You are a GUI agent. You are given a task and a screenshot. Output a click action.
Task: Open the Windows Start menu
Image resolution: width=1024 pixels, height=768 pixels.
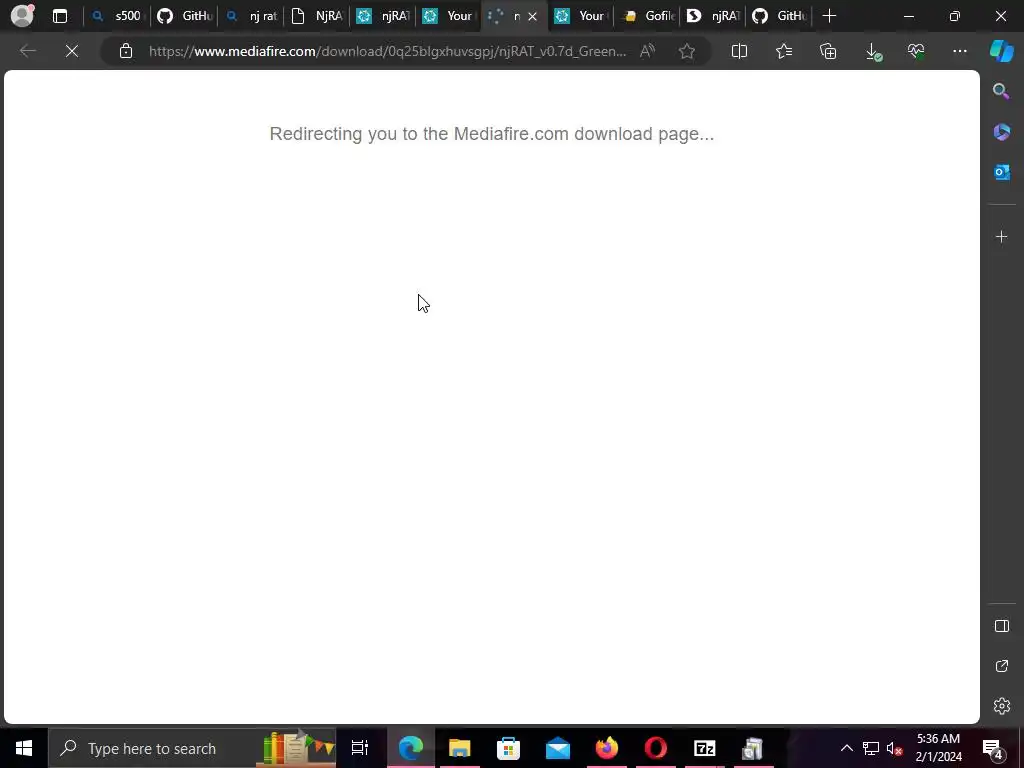24,748
